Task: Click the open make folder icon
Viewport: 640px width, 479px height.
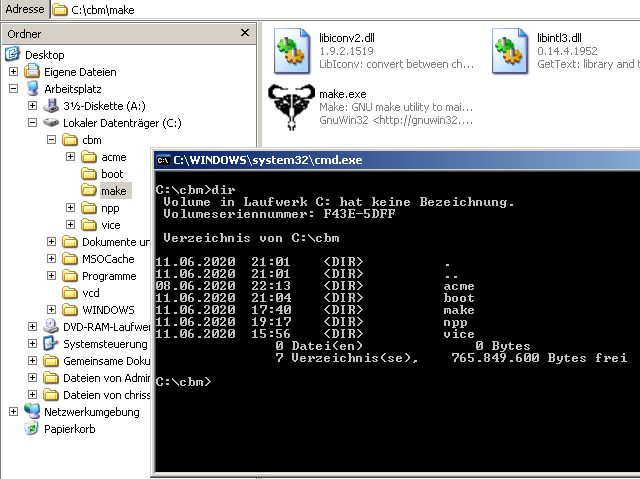Action: 89,191
